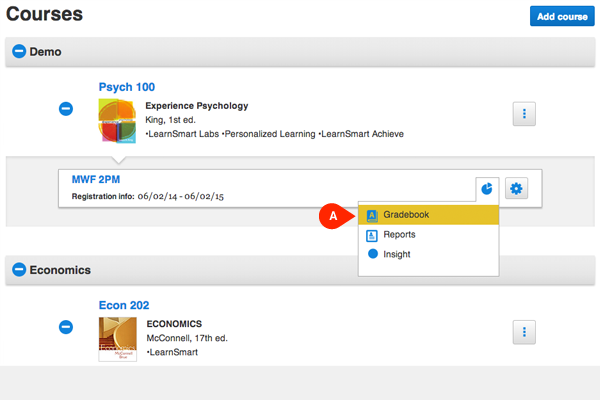
Task: Collapse the Economics section
Action: click(x=18, y=270)
